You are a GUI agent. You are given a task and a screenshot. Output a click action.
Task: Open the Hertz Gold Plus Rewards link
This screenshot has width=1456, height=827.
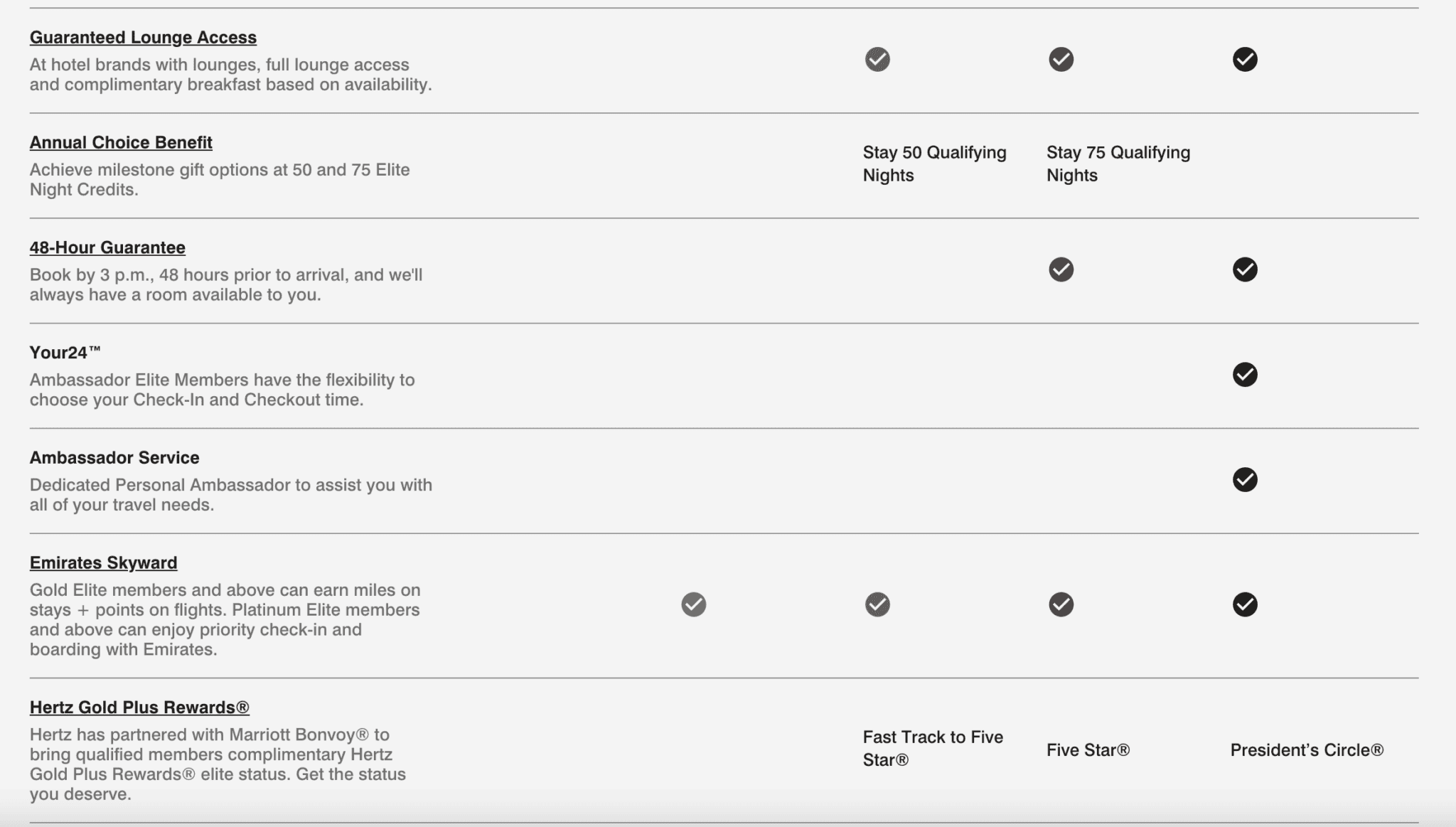tap(139, 707)
